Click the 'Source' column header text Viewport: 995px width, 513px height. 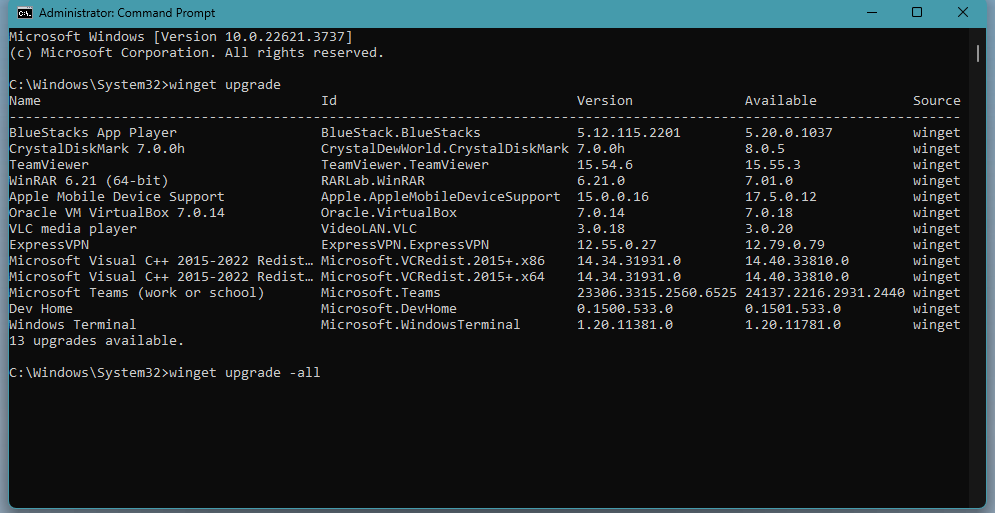pyautogui.click(x=936, y=101)
